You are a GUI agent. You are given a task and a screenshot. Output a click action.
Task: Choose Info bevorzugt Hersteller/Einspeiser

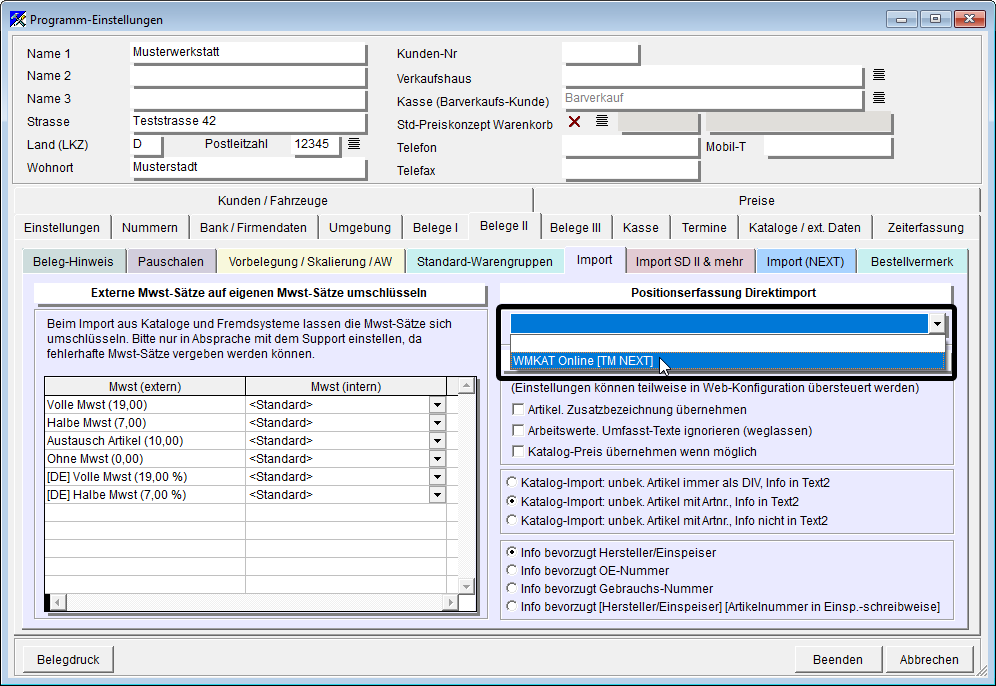point(511,552)
